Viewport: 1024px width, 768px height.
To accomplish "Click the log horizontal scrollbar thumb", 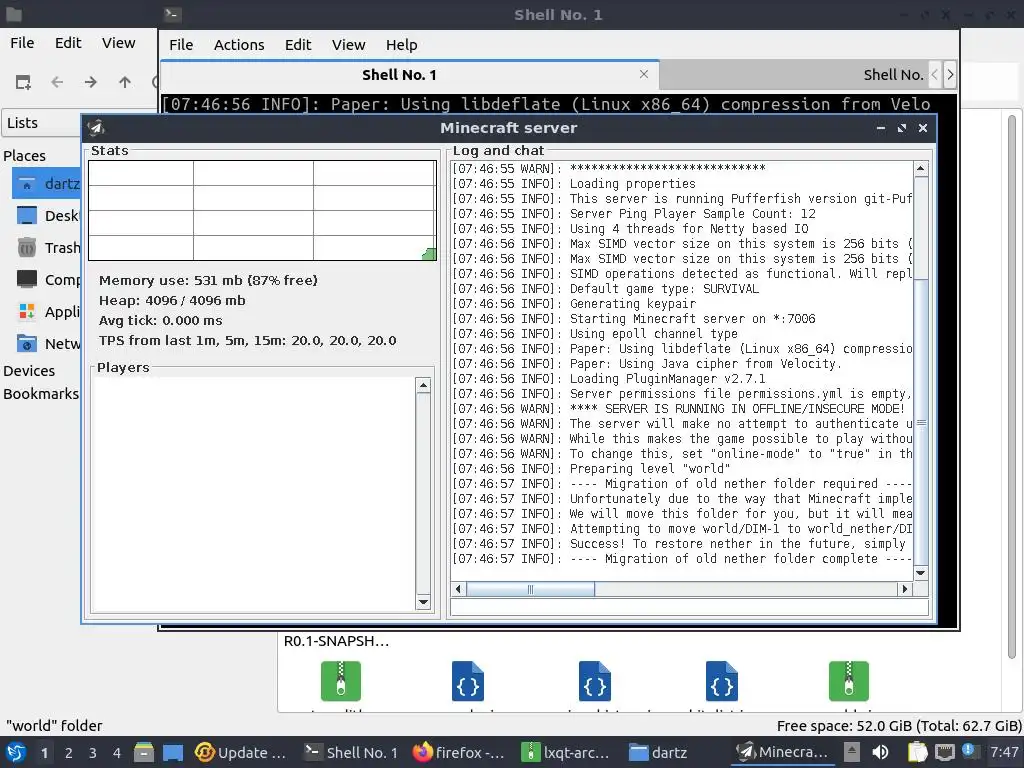I will point(530,589).
